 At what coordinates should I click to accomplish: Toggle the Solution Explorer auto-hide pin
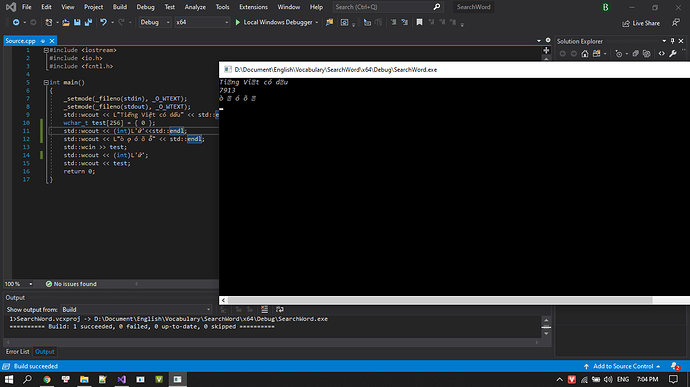672,41
